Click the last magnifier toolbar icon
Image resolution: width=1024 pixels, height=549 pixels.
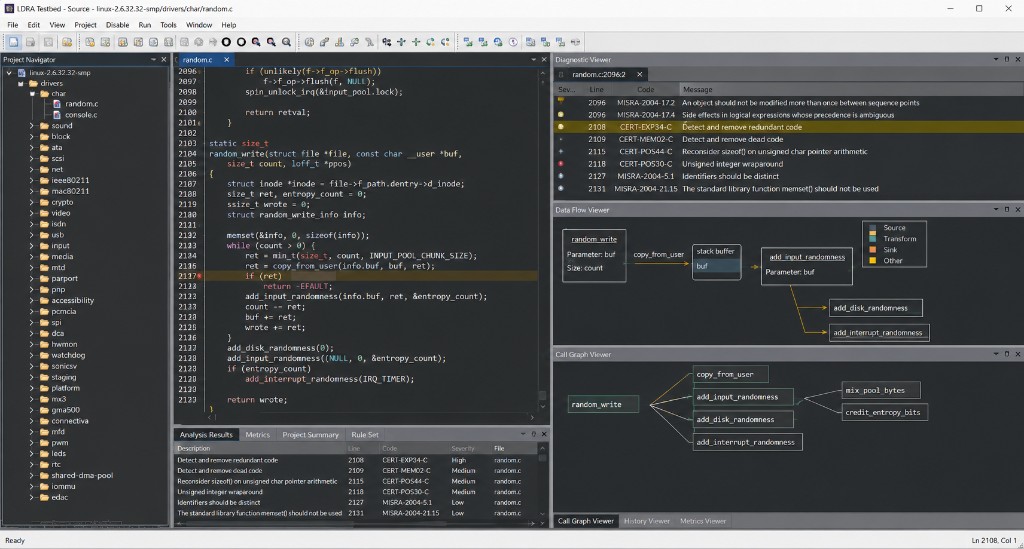point(286,42)
